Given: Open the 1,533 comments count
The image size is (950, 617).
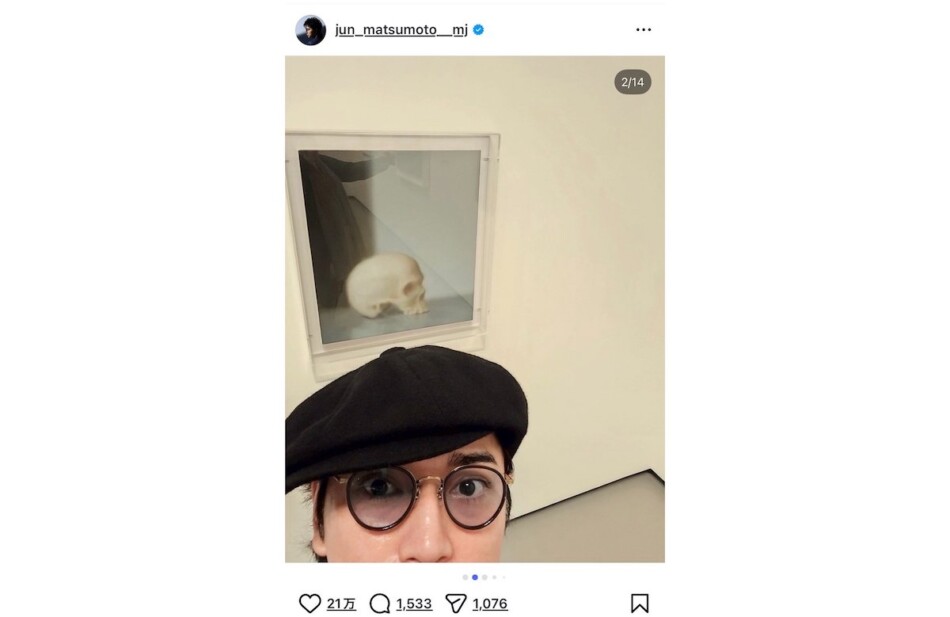Looking at the screenshot, I should (x=414, y=604).
